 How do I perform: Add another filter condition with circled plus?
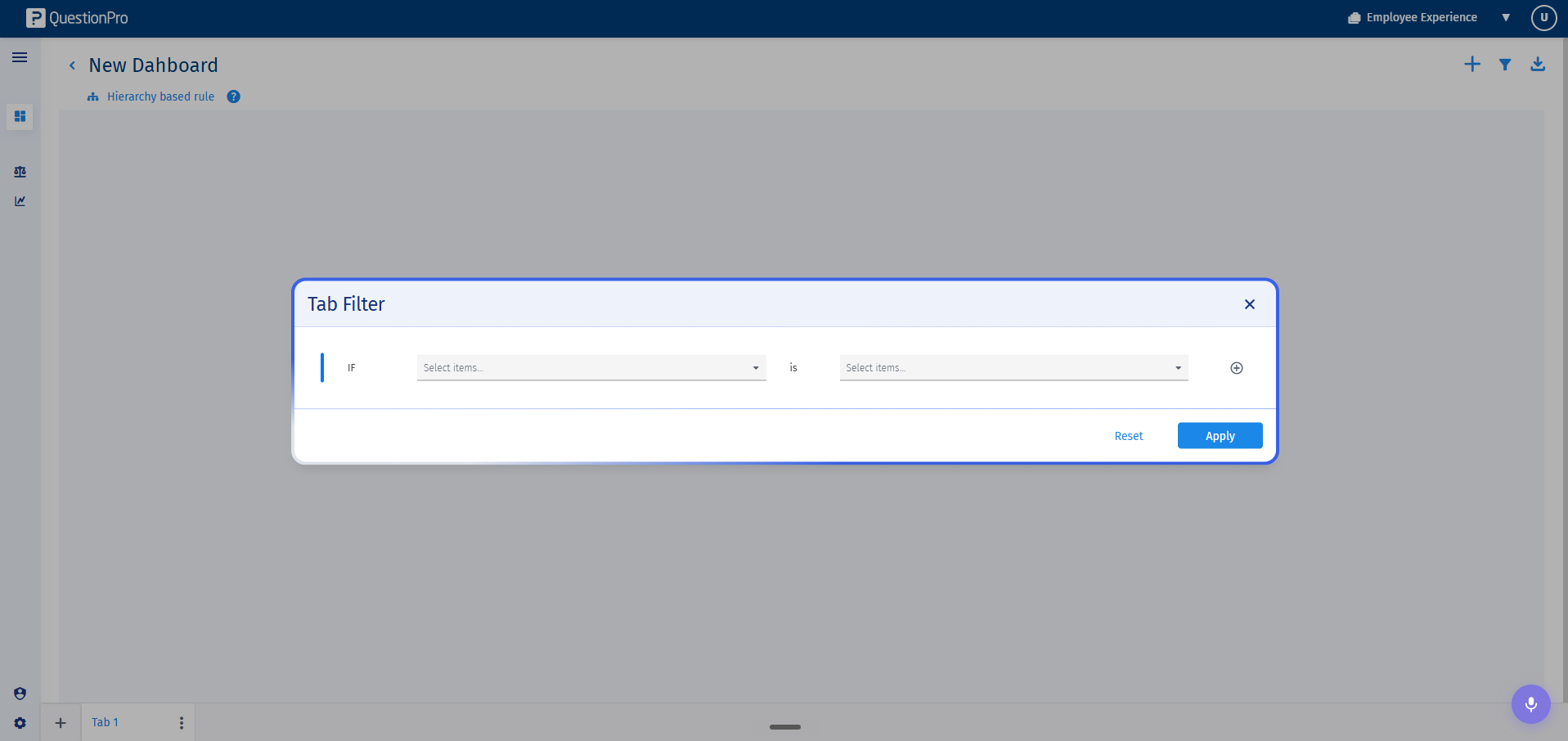click(x=1236, y=368)
